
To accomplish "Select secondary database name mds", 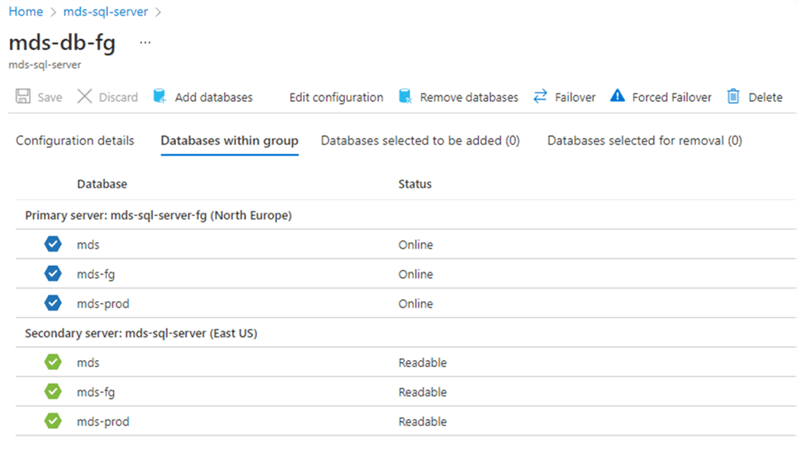I will (88, 363).
